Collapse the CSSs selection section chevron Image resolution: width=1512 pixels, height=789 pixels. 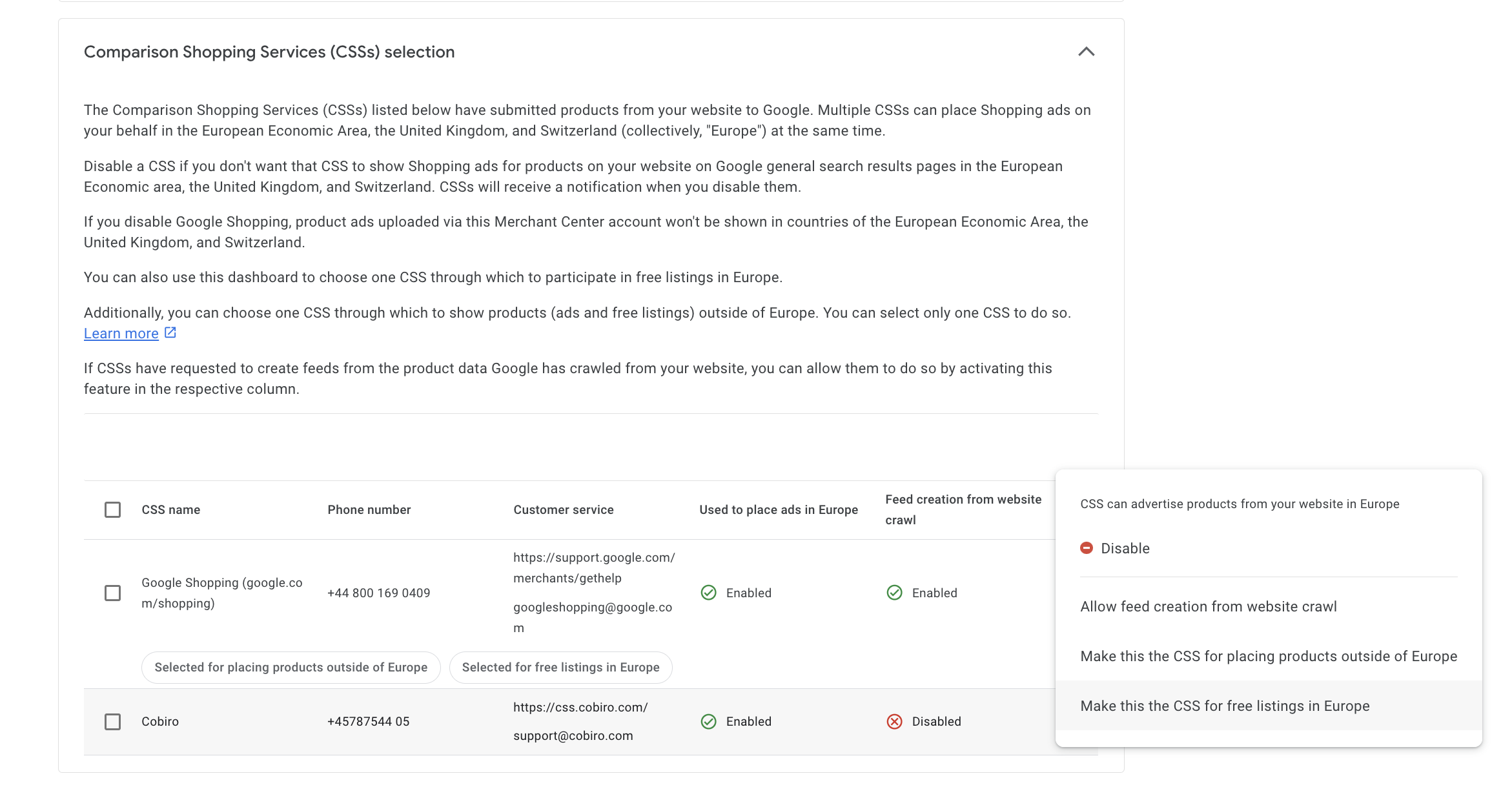[x=1087, y=52]
